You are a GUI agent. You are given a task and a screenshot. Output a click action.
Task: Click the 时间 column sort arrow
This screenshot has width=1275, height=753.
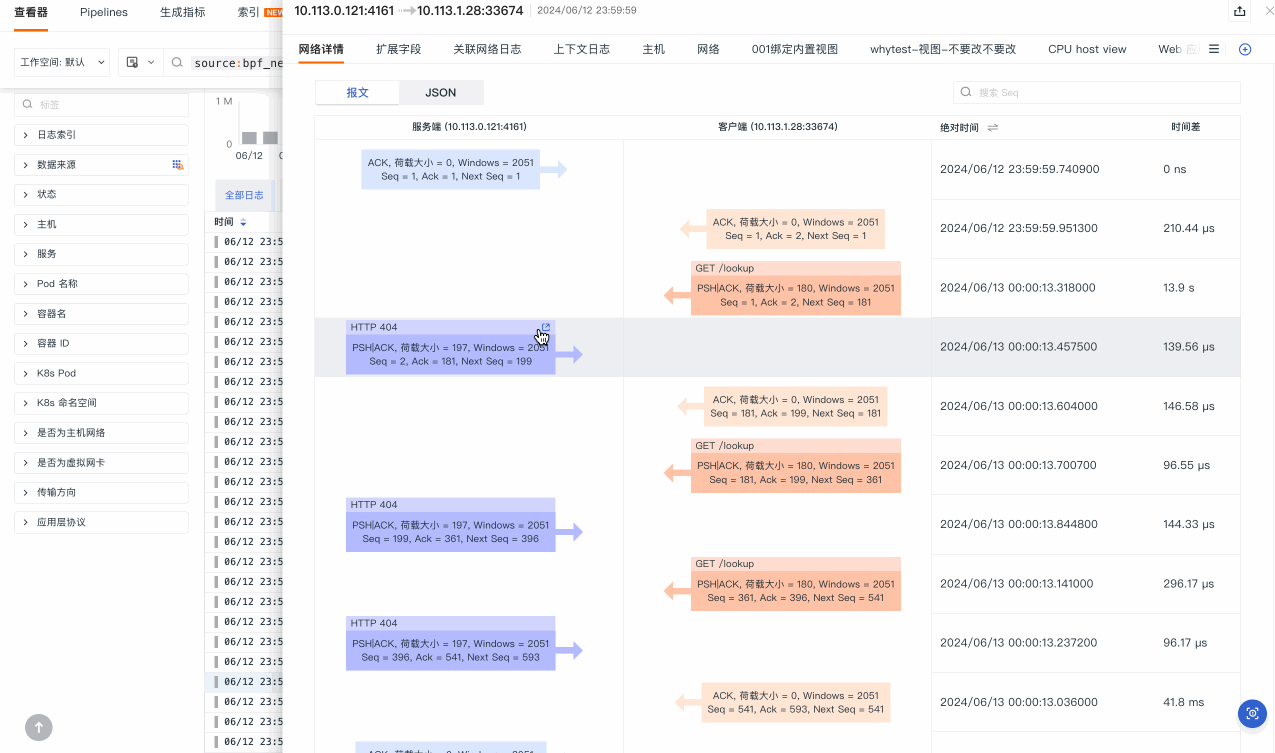pyautogui.click(x=243, y=222)
